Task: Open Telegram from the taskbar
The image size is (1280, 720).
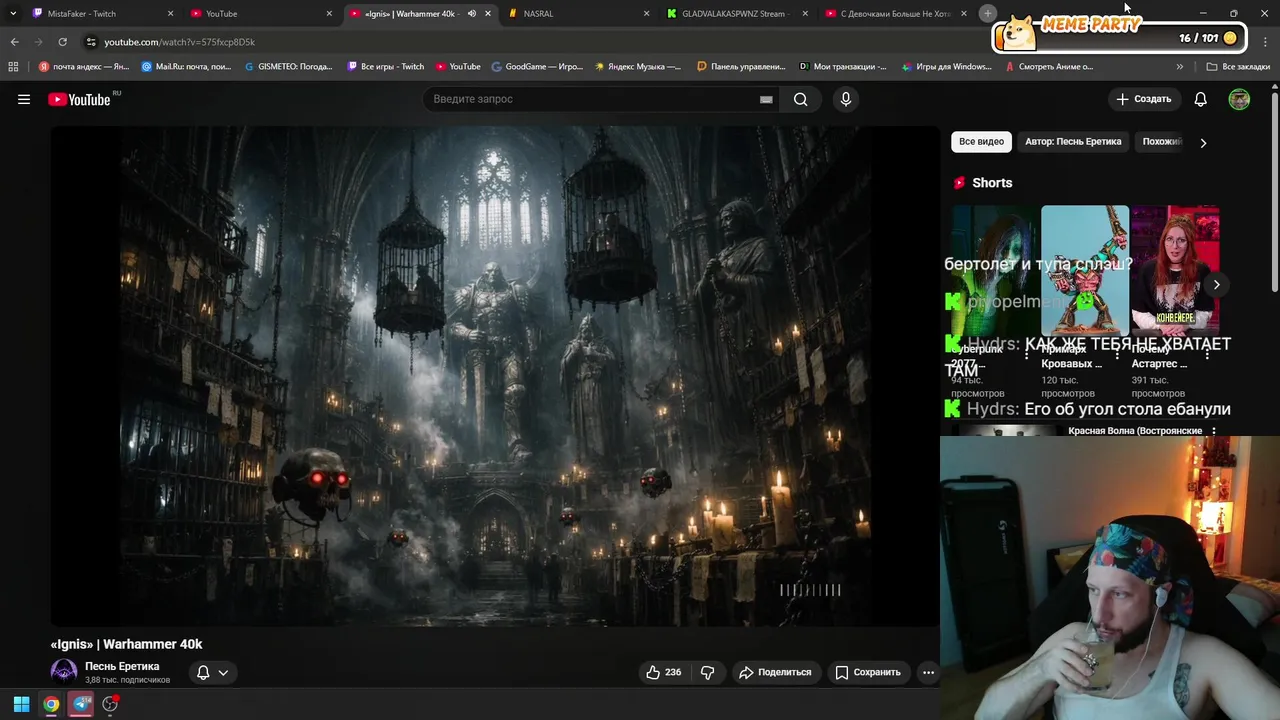Action: (82, 704)
